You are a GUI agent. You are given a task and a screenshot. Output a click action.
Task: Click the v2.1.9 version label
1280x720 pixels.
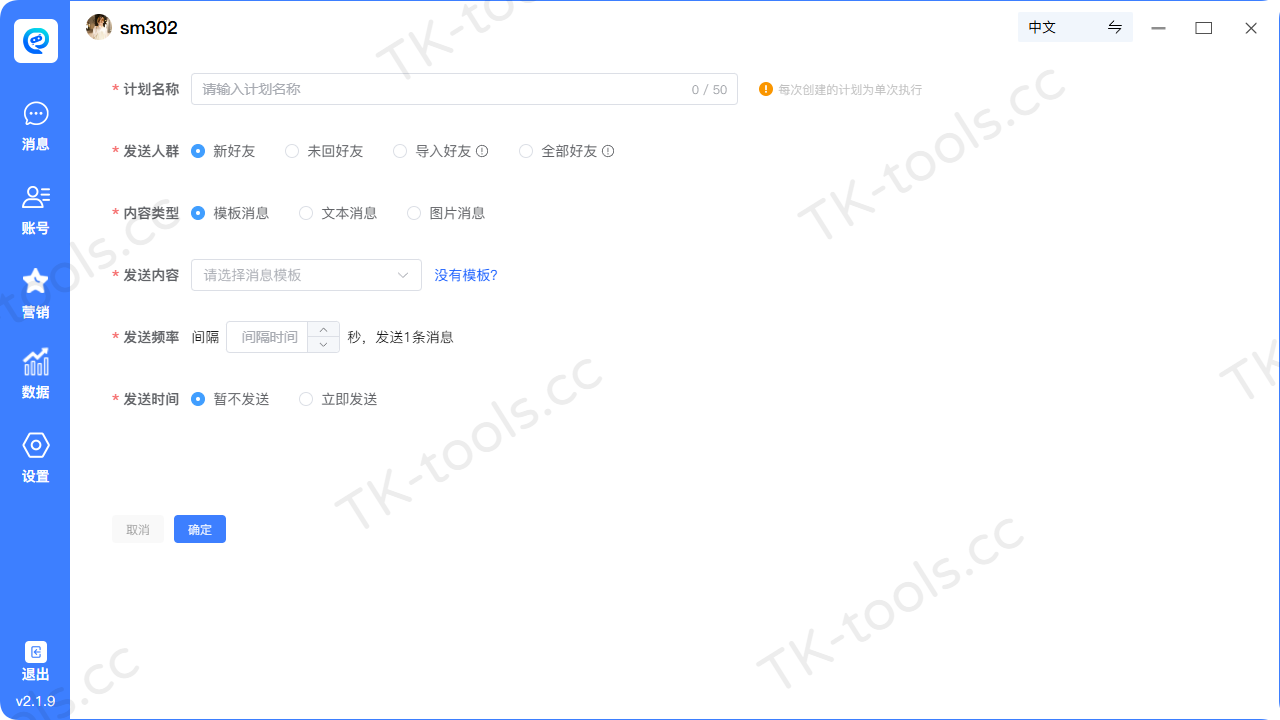[x=36, y=701]
